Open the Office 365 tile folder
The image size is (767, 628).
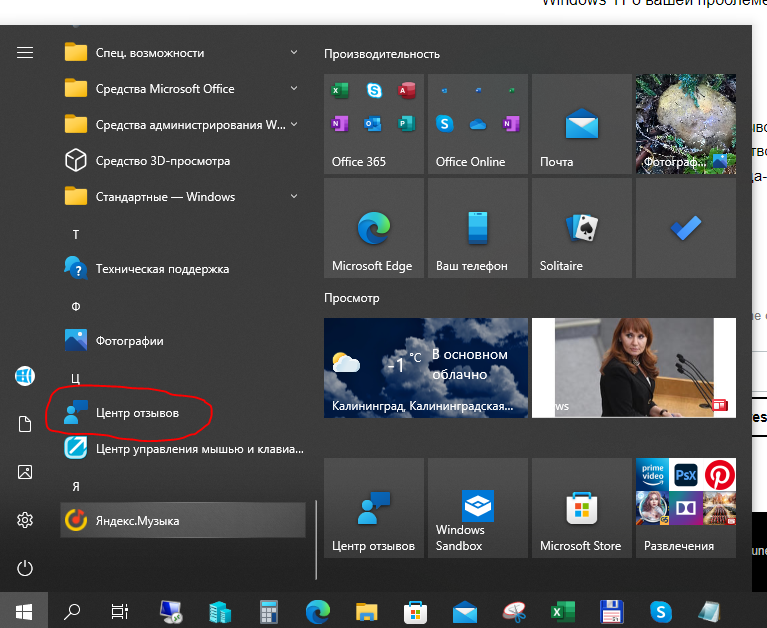(374, 124)
